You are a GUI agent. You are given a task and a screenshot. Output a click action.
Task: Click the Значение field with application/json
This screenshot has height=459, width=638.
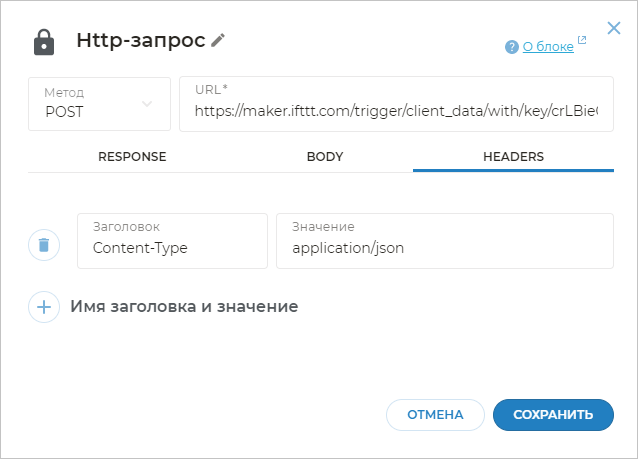pos(444,247)
